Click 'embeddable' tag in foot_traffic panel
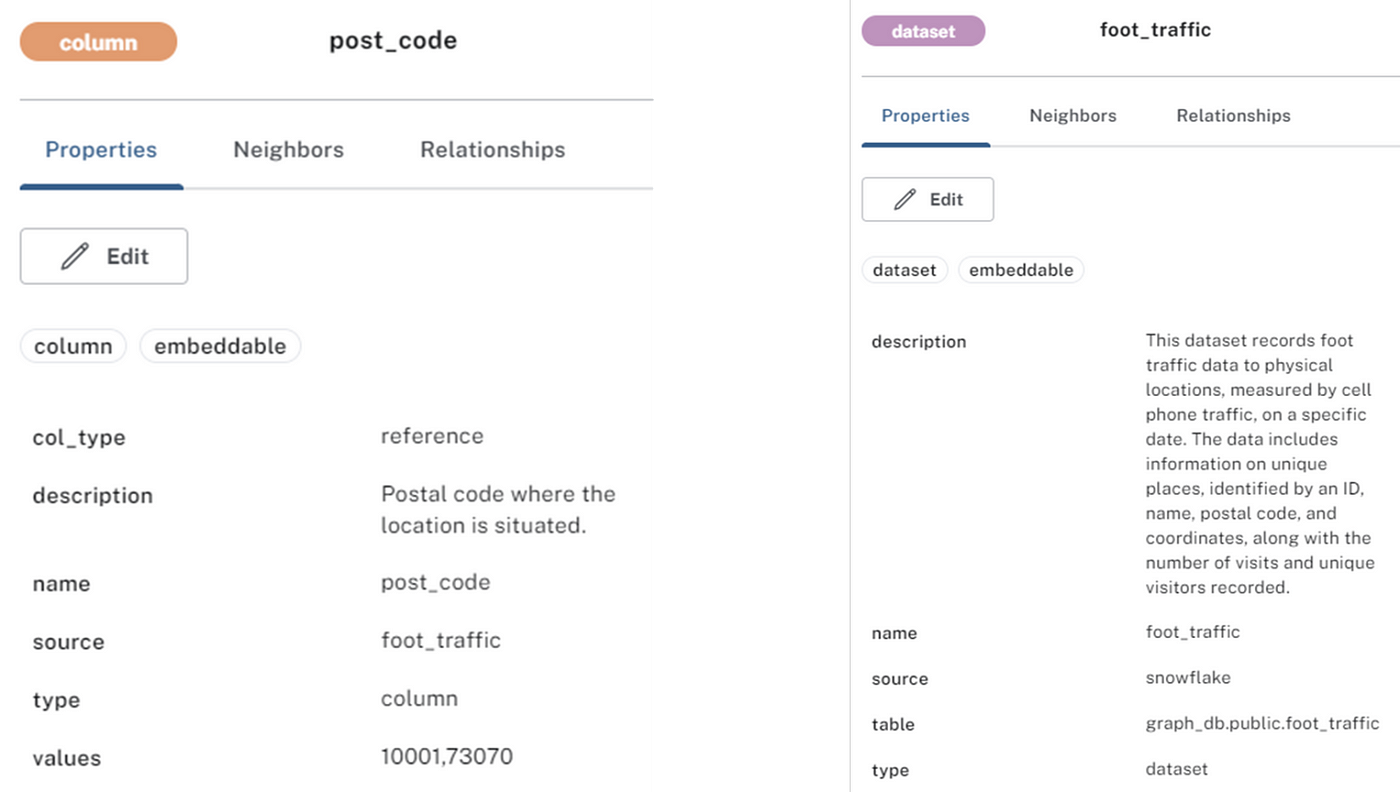Image resolution: width=1400 pixels, height=792 pixels. tap(1021, 270)
